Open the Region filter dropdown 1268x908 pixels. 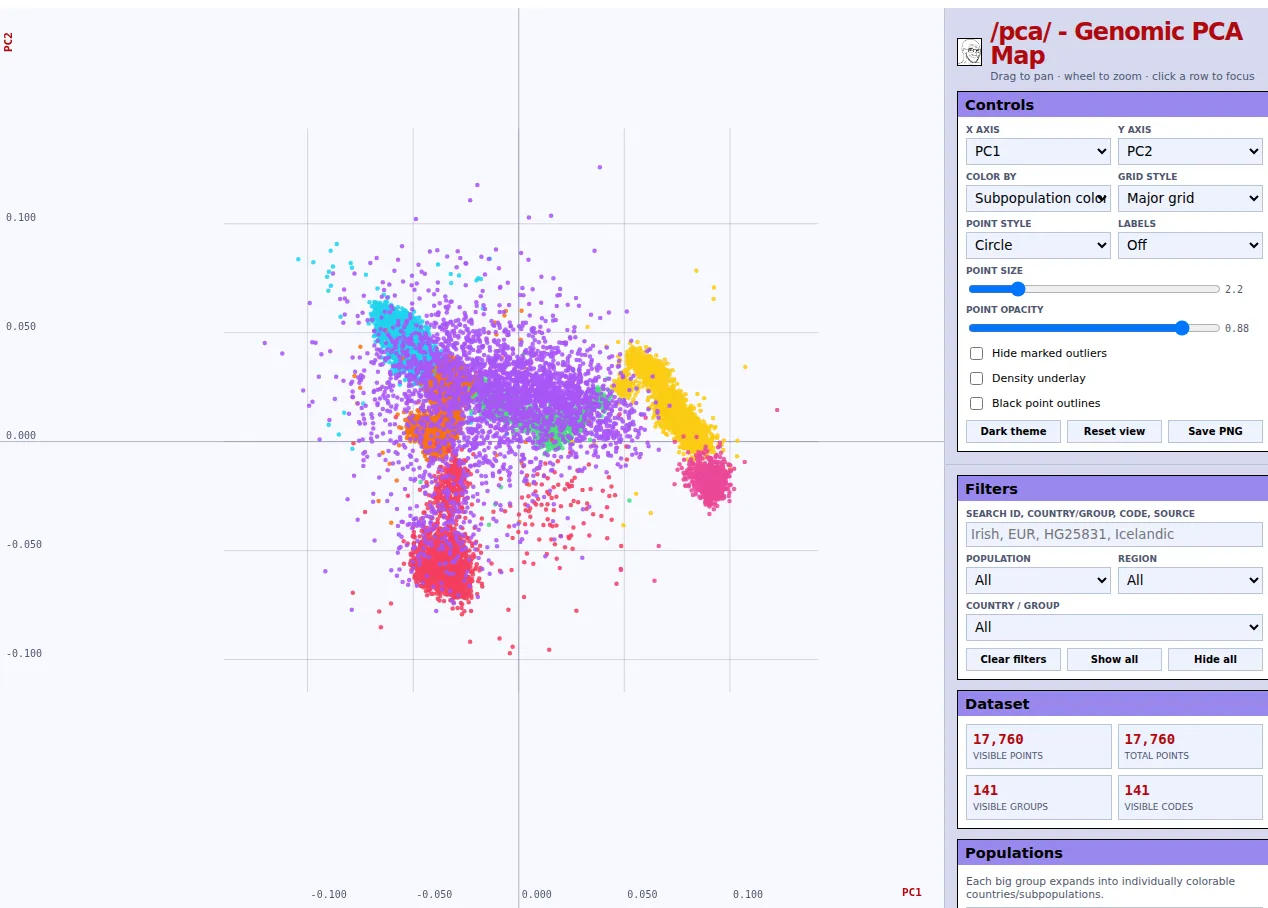1190,580
